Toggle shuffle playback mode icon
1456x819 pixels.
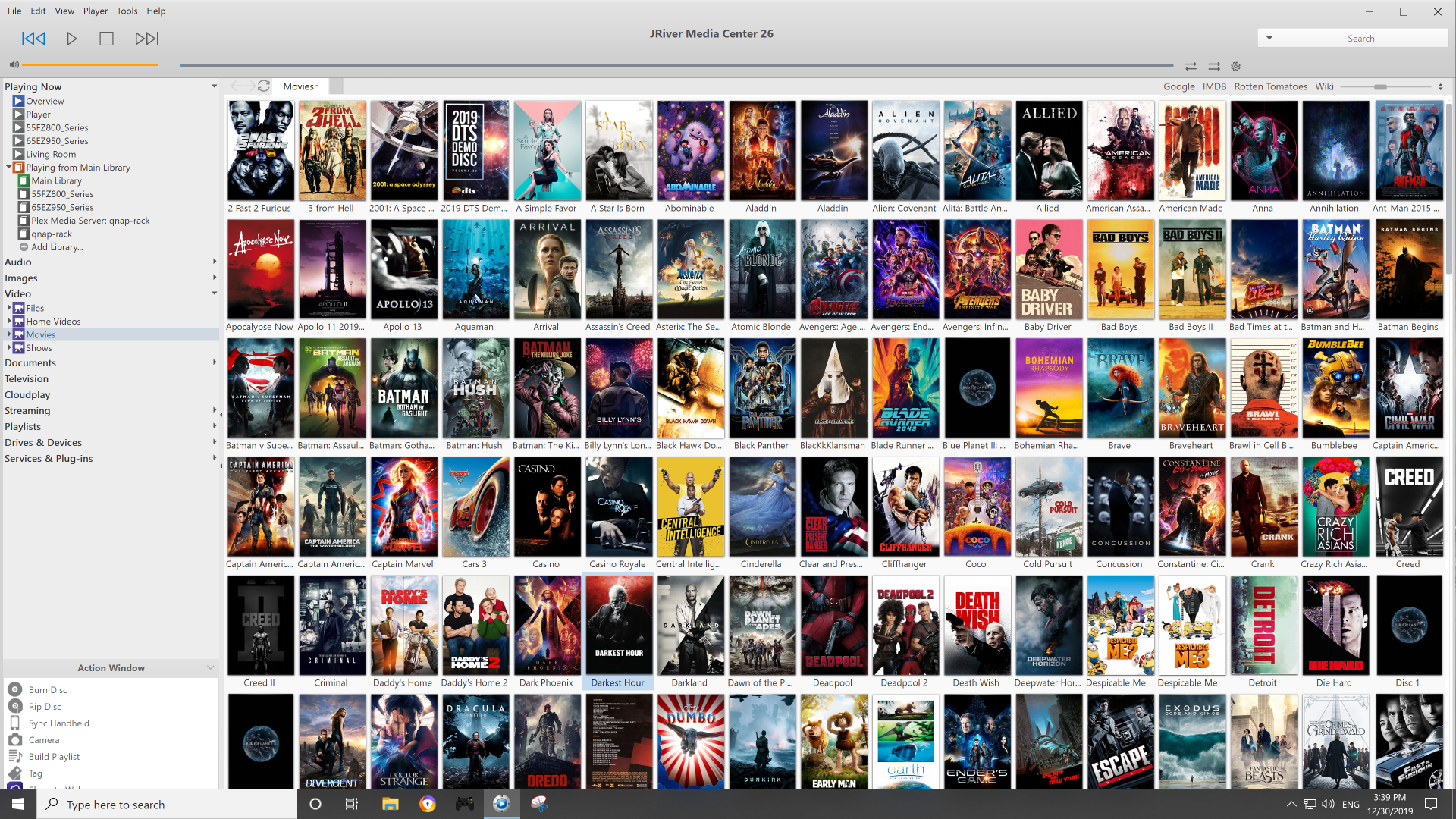pyautogui.click(x=1214, y=67)
